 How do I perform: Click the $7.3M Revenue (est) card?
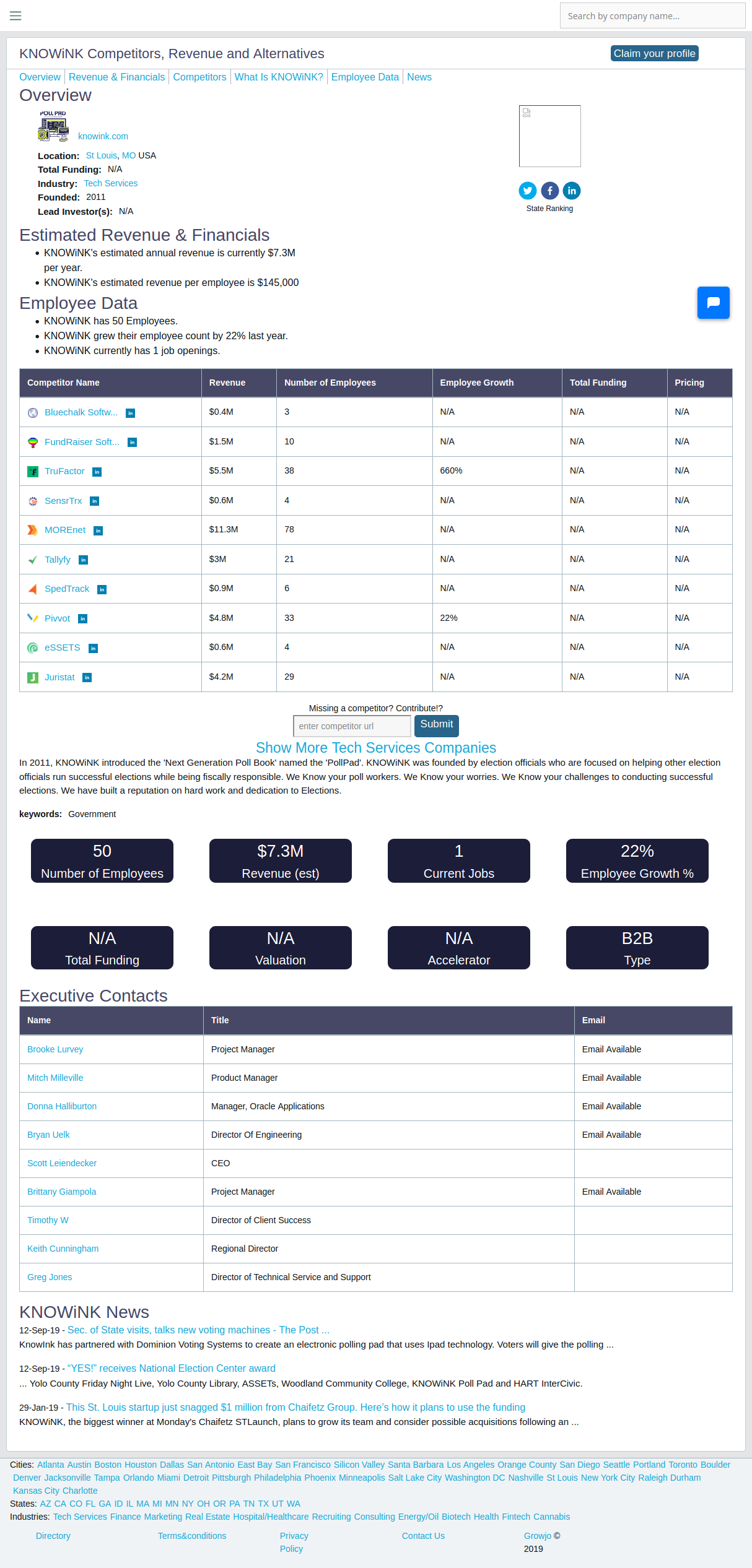point(281,860)
